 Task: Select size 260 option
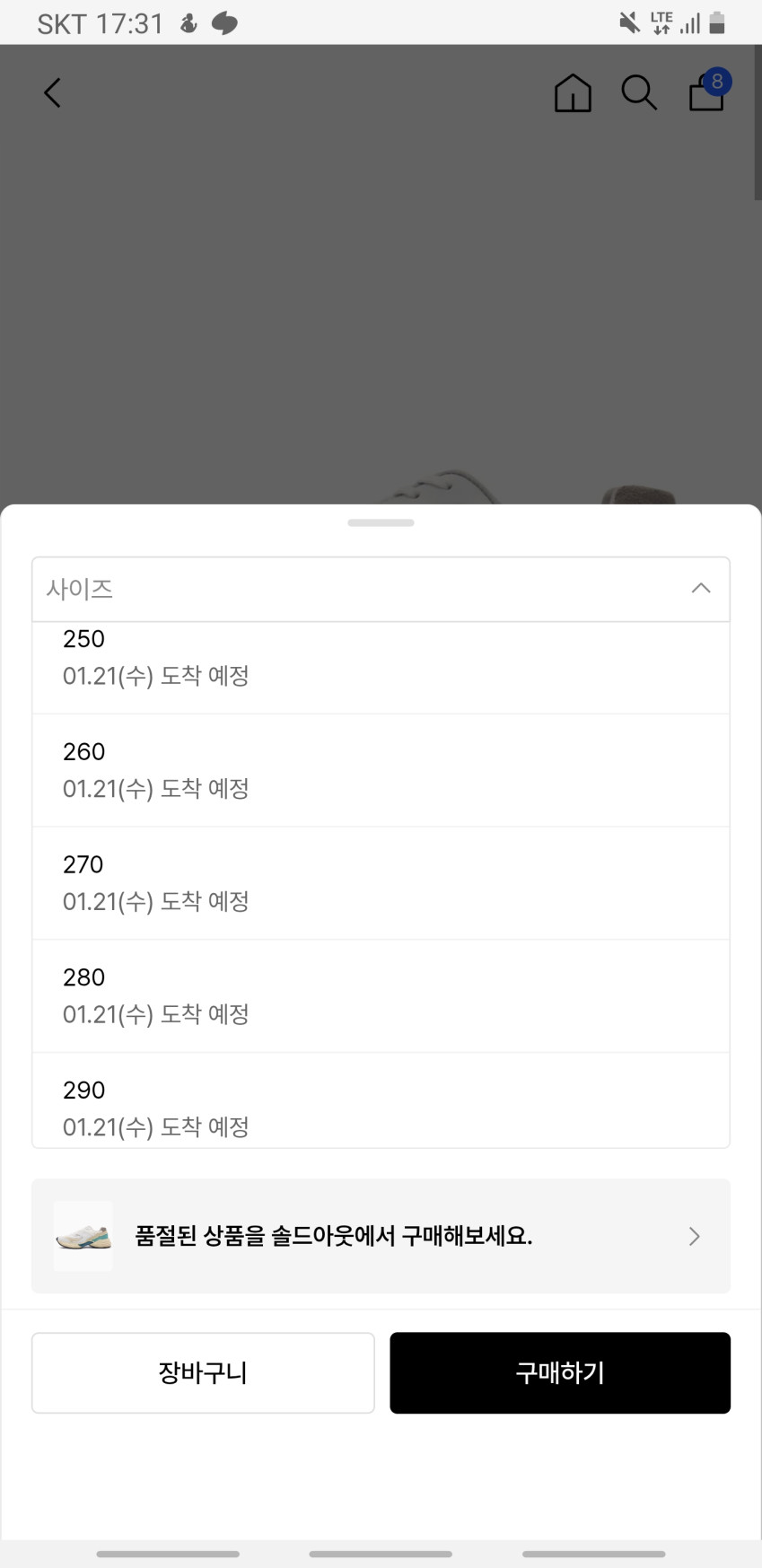pos(381,770)
